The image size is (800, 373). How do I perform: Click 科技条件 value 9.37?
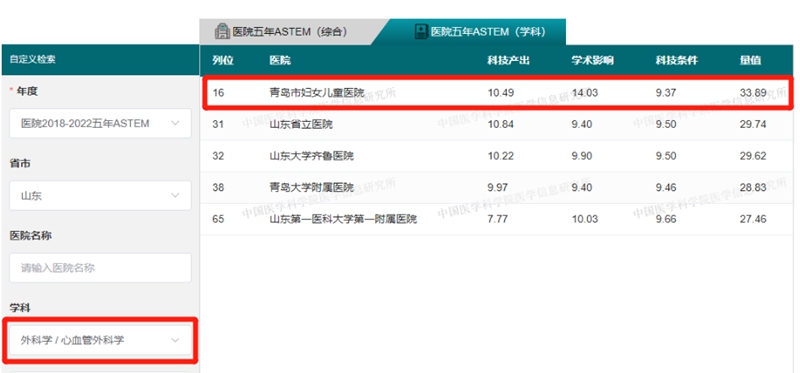coord(666,93)
